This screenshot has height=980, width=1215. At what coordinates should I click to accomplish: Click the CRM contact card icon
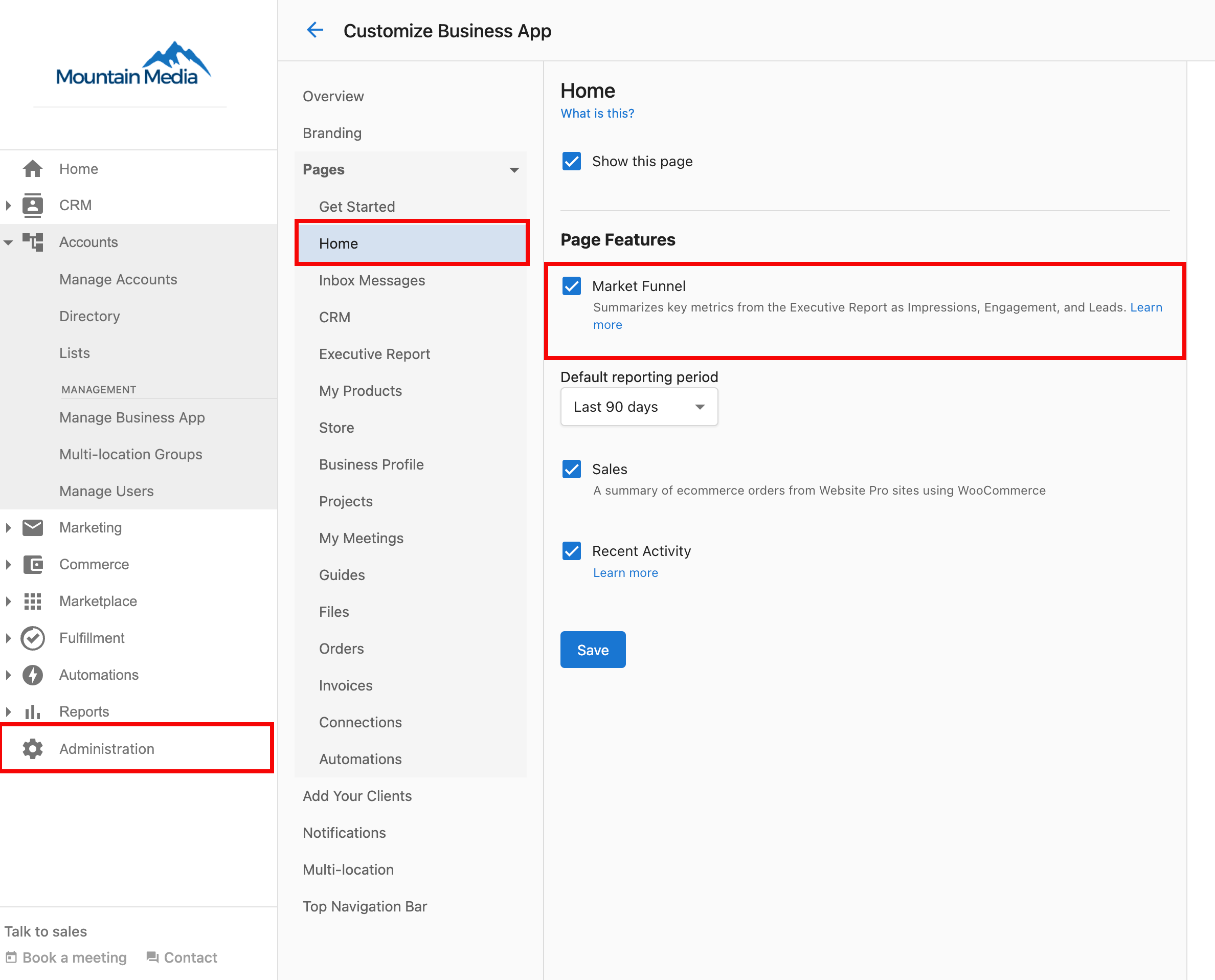(x=33, y=206)
